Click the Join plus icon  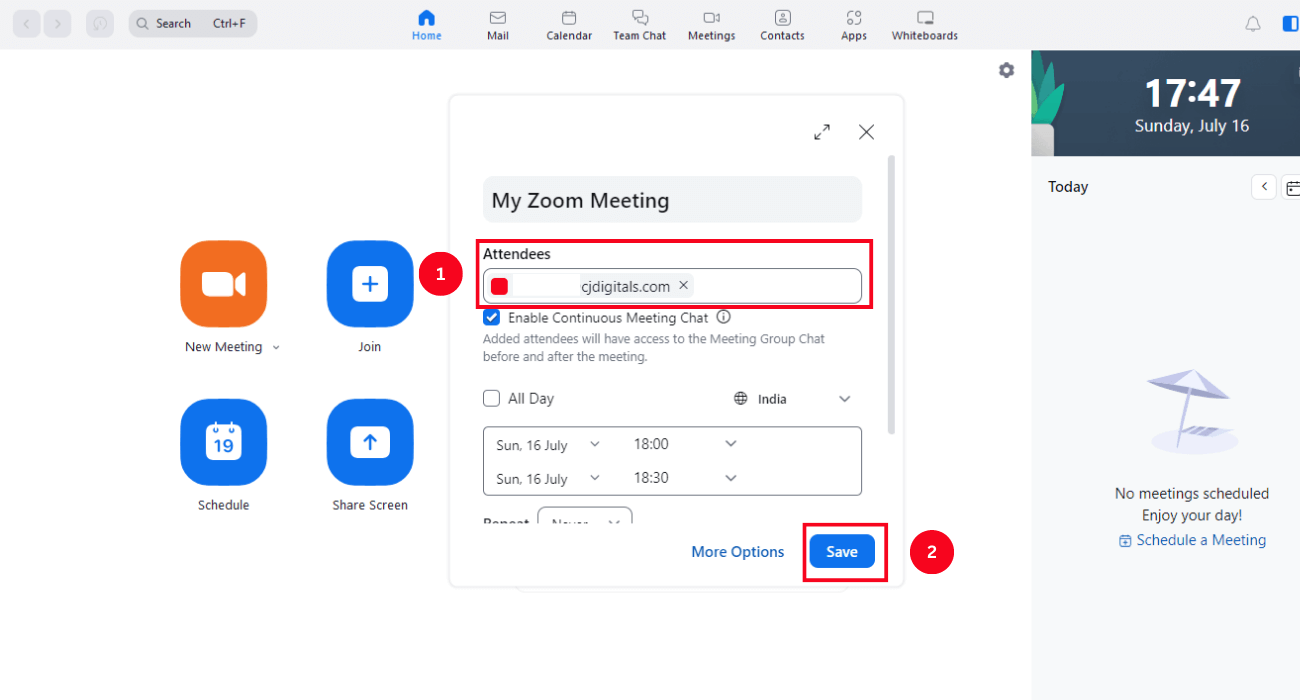[x=370, y=284]
